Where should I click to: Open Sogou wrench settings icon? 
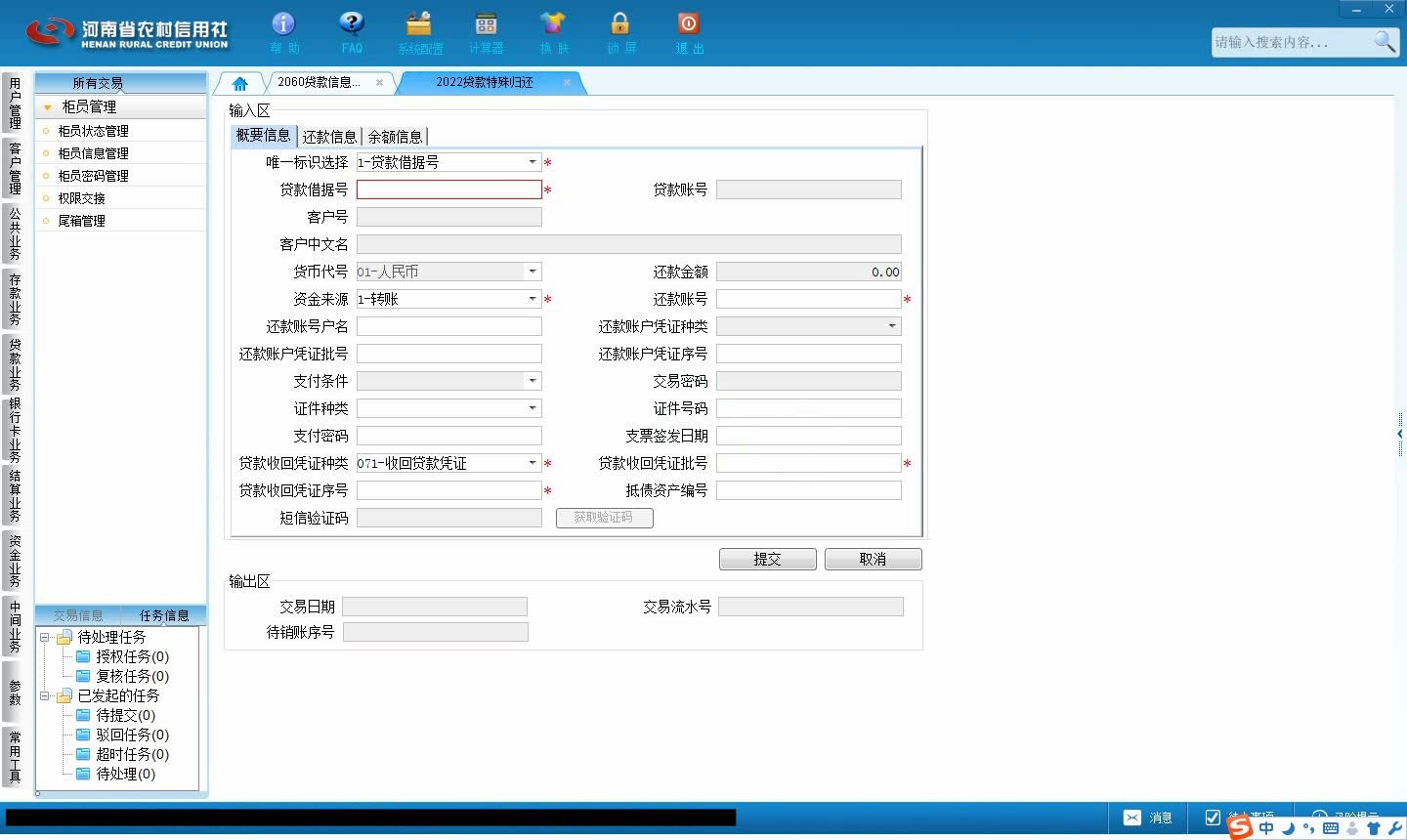(x=1395, y=828)
